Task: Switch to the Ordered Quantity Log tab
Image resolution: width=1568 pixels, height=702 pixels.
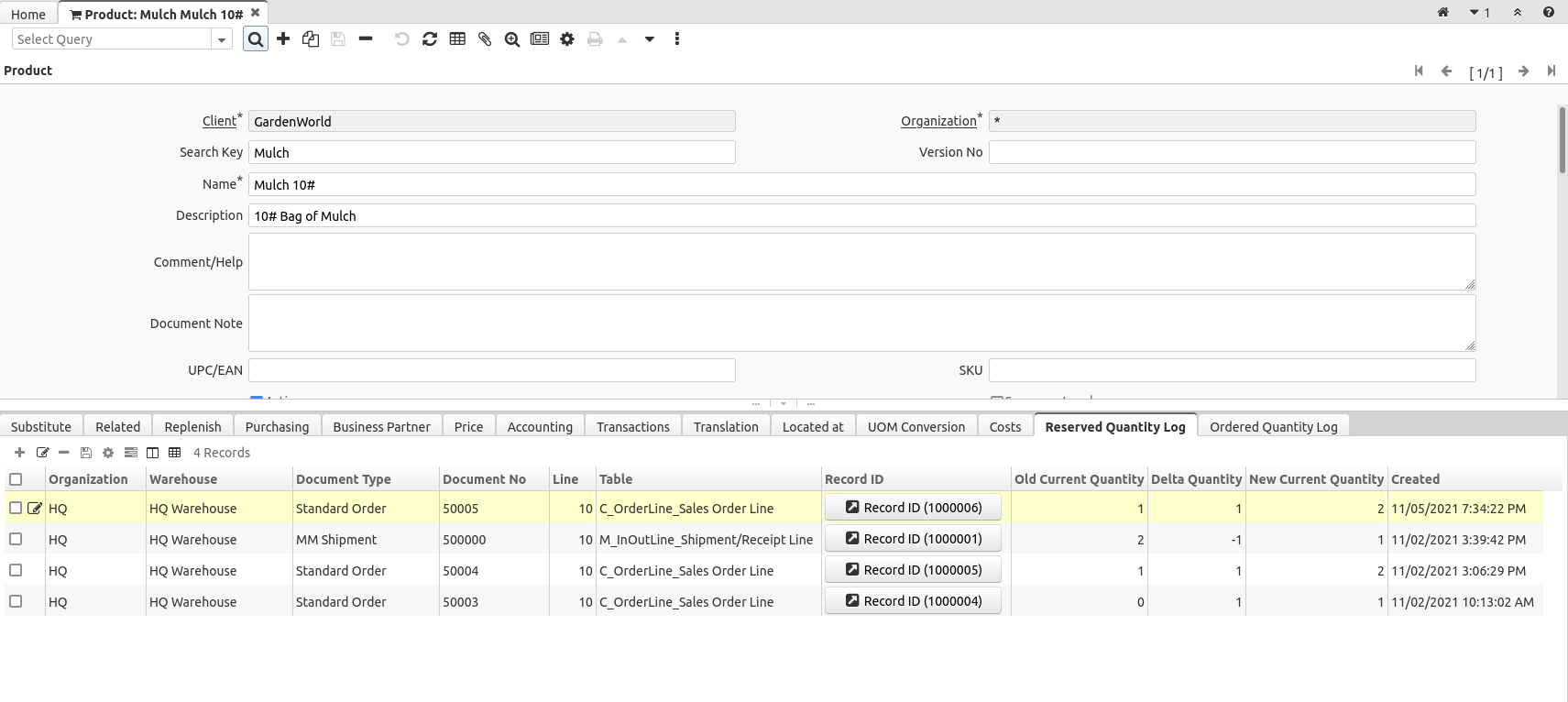Action: [x=1273, y=427]
